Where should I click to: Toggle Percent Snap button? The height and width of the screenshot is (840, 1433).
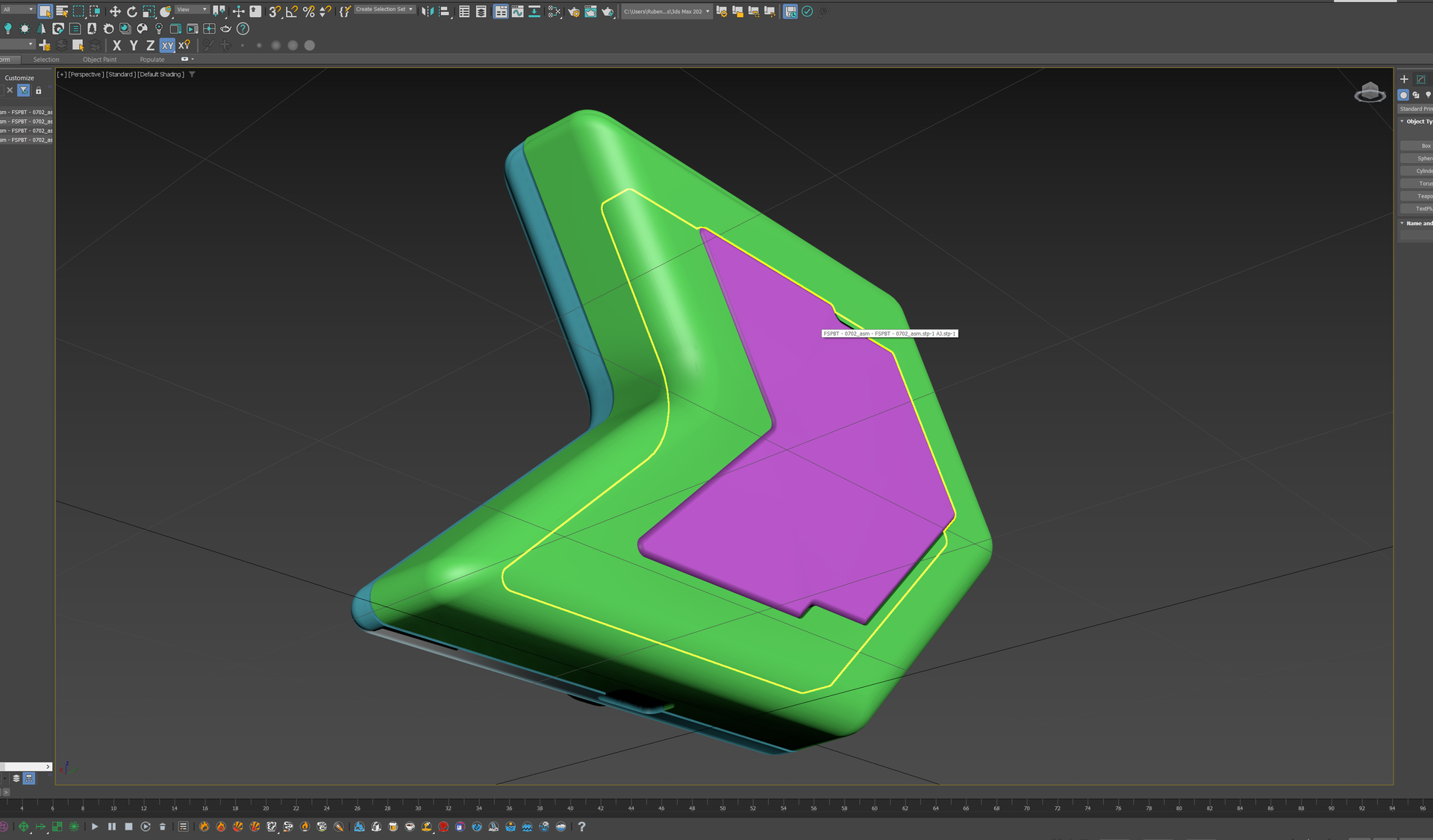[308, 11]
